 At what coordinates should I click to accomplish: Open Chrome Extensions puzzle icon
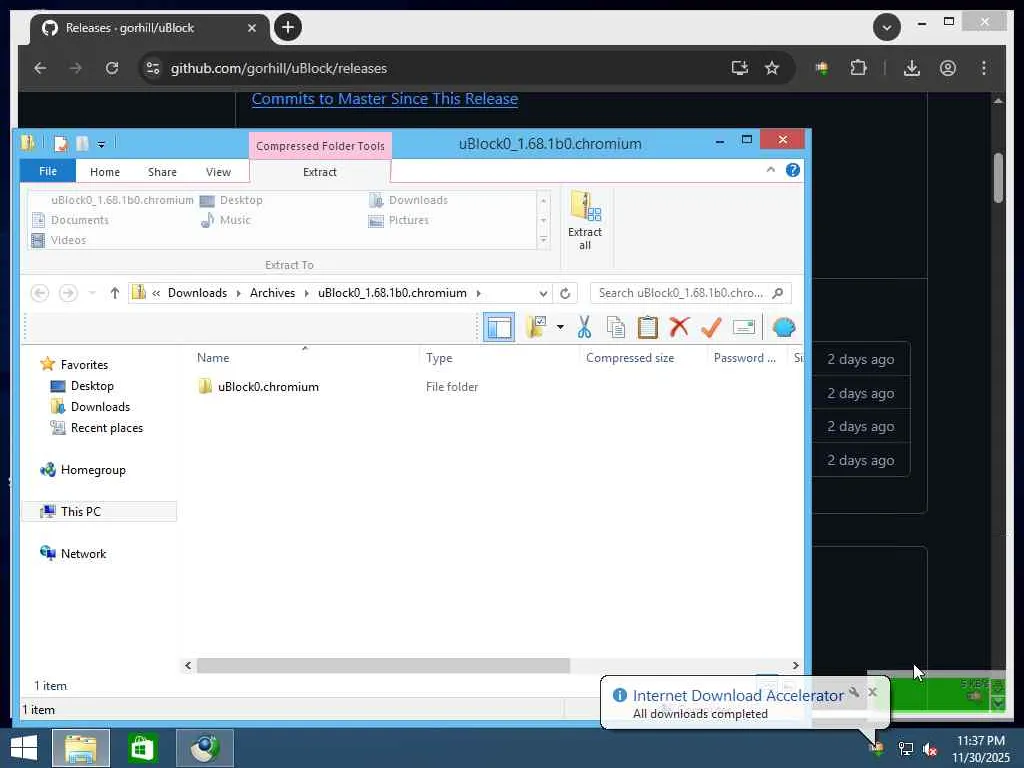click(858, 68)
